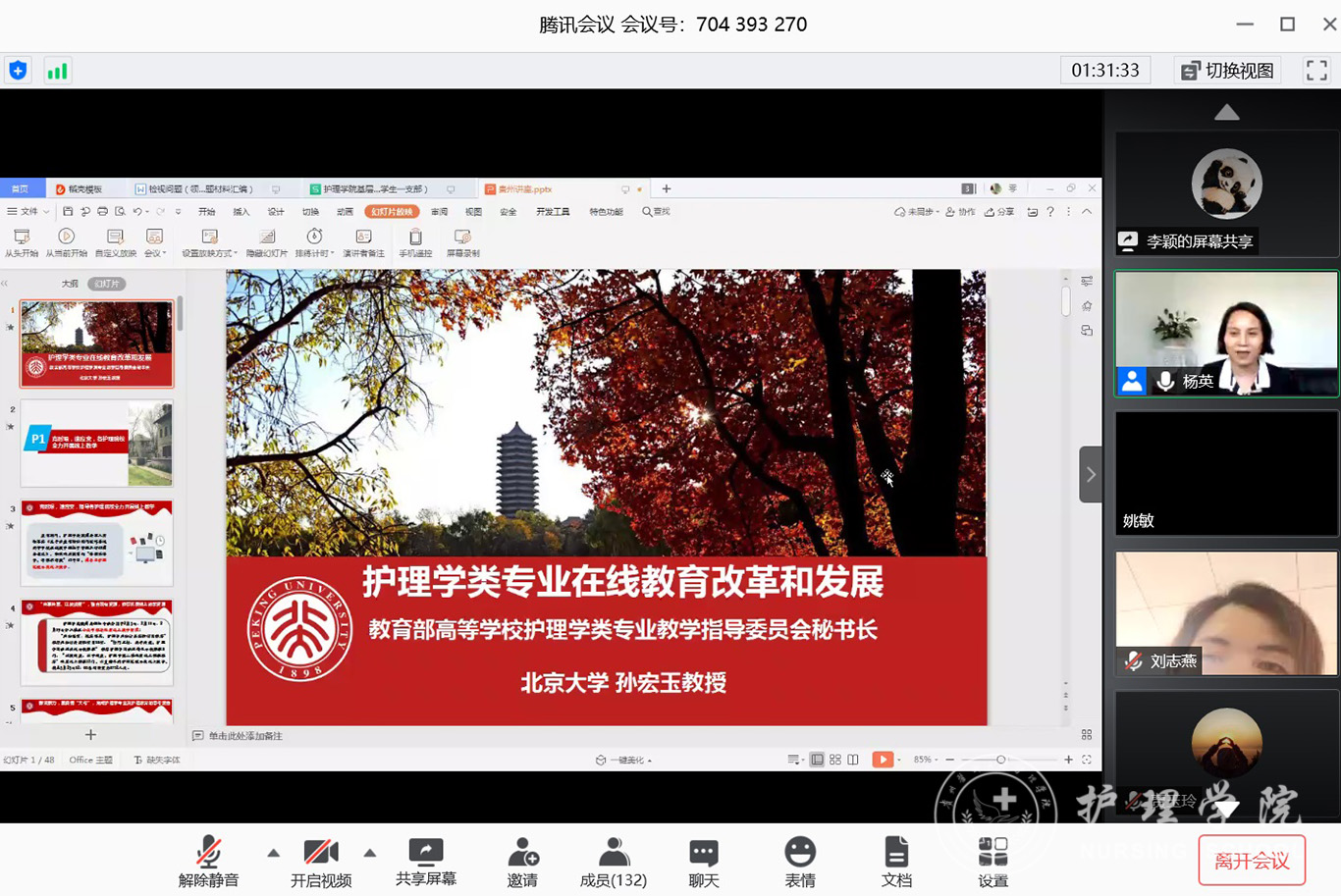Check the green network signal icon
1341x896 pixels.
[x=58, y=71]
